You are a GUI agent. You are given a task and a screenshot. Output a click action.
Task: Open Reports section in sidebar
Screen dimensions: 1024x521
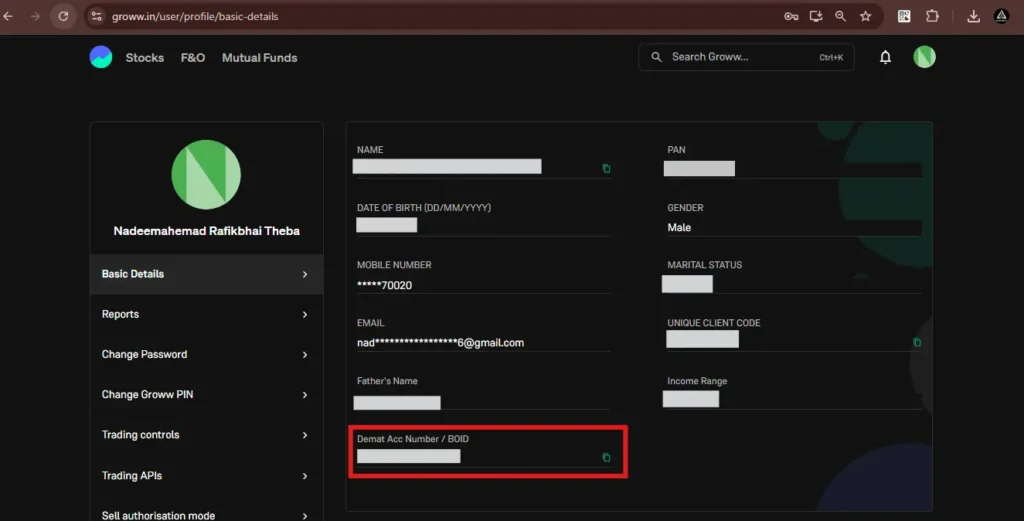point(206,314)
